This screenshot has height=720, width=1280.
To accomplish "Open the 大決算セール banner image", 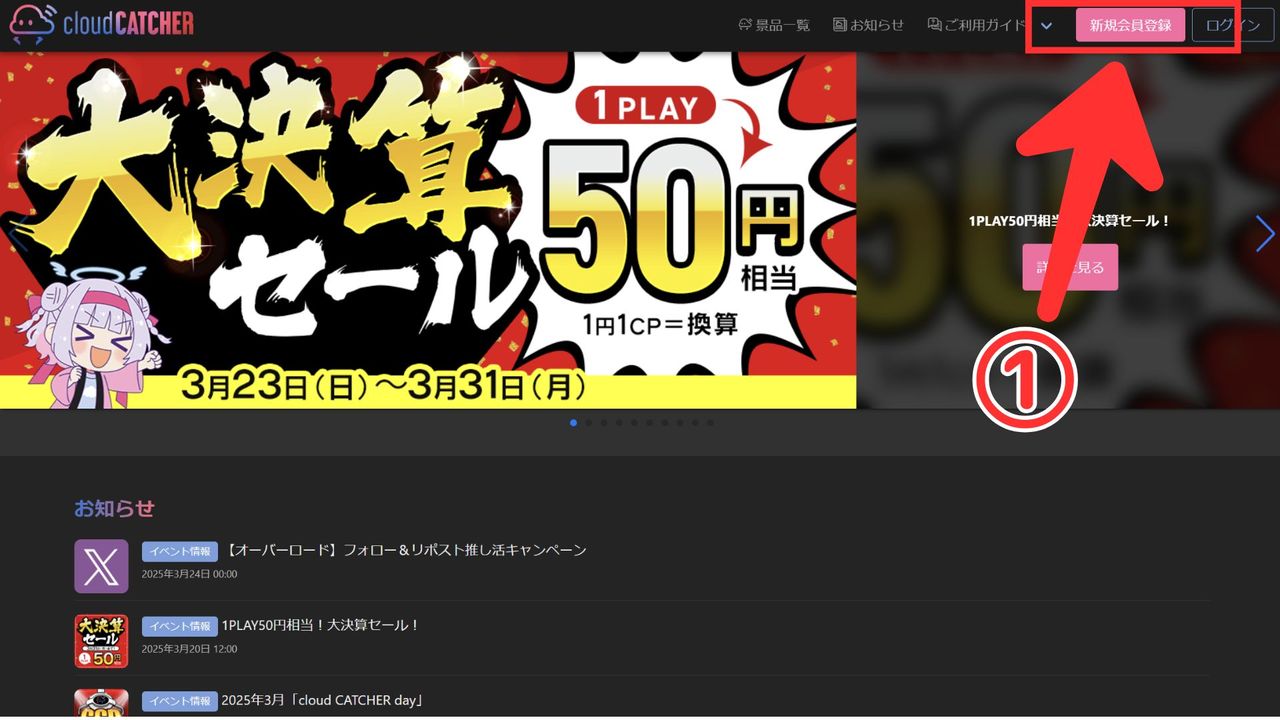I will click(x=428, y=230).
